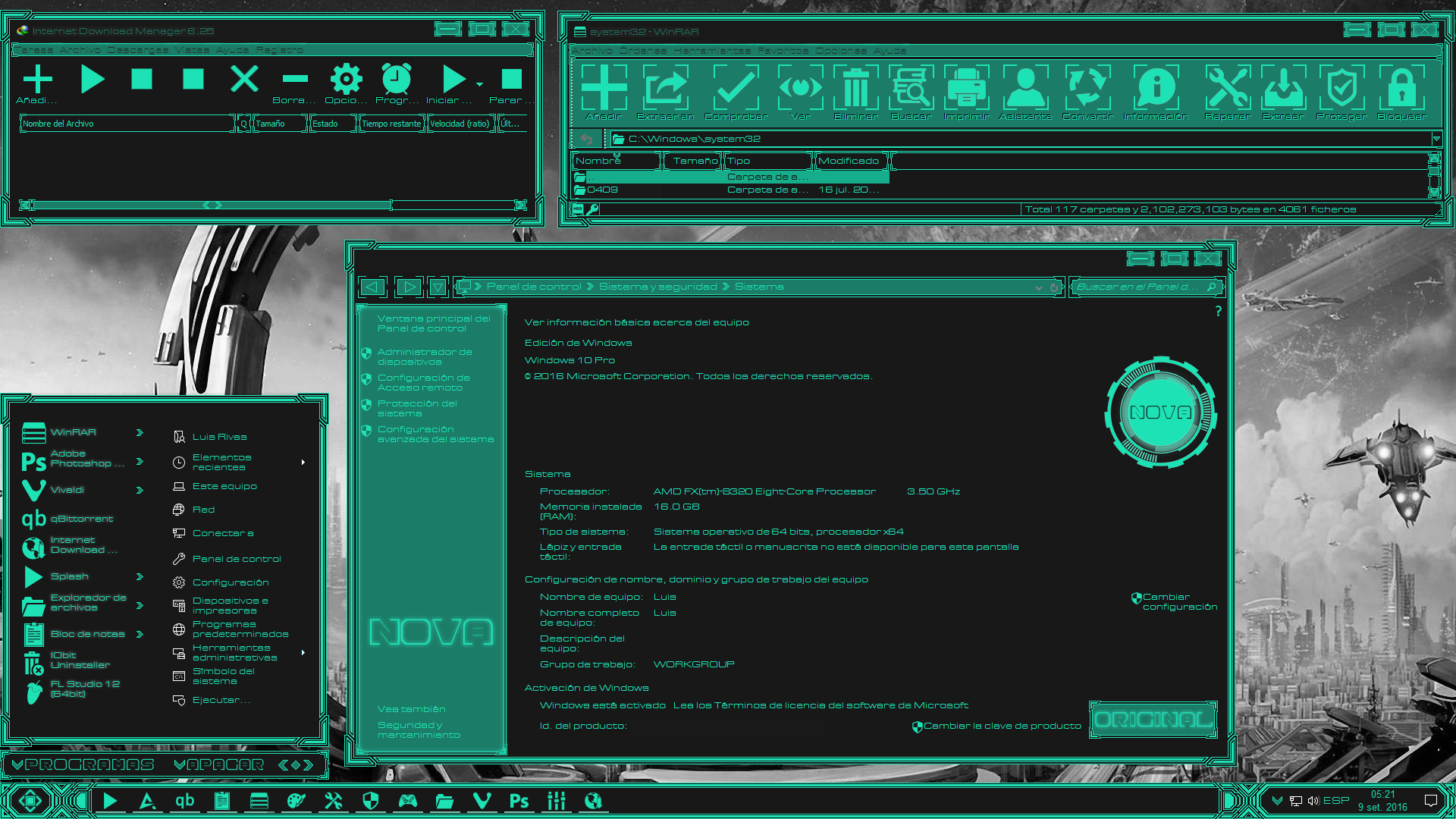Click the volume icon in system tray
1456x819 pixels.
click(x=1313, y=801)
